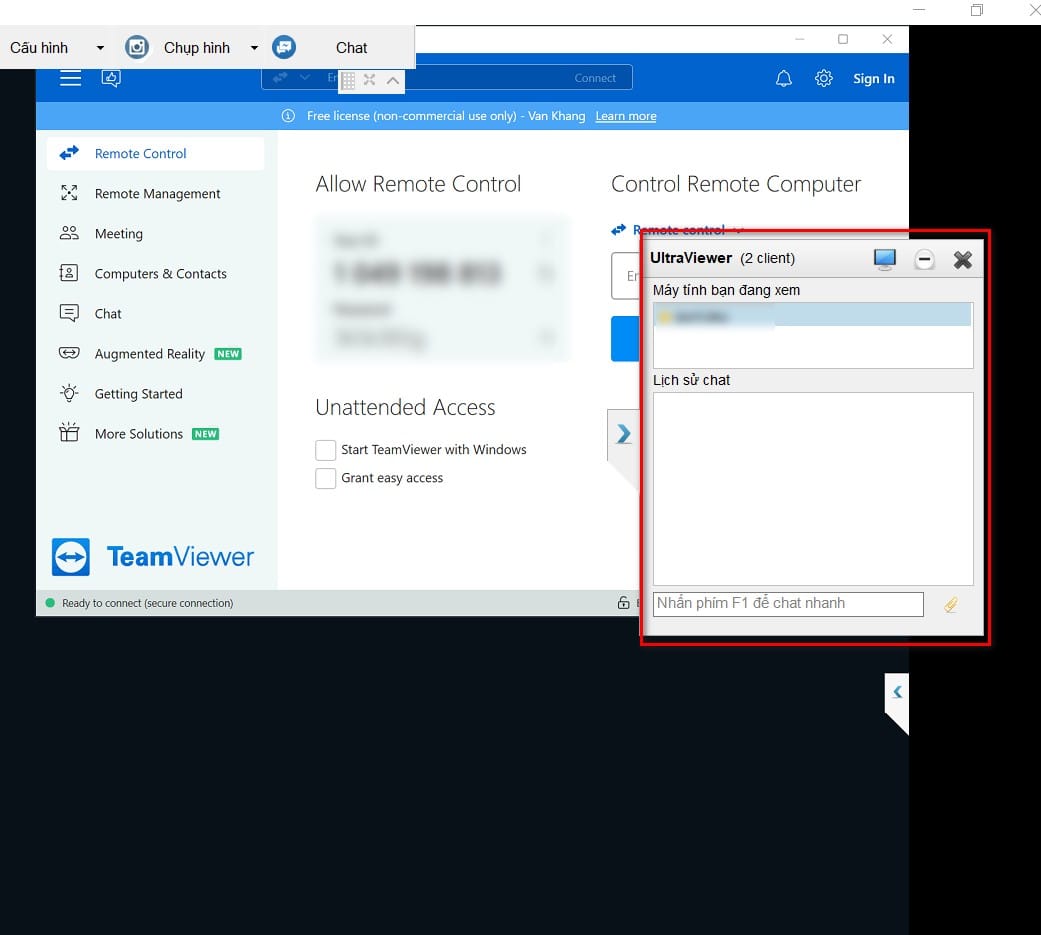Tick the Grant easy access checkbox
This screenshot has height=935, width=1041.
pos(325,478)
